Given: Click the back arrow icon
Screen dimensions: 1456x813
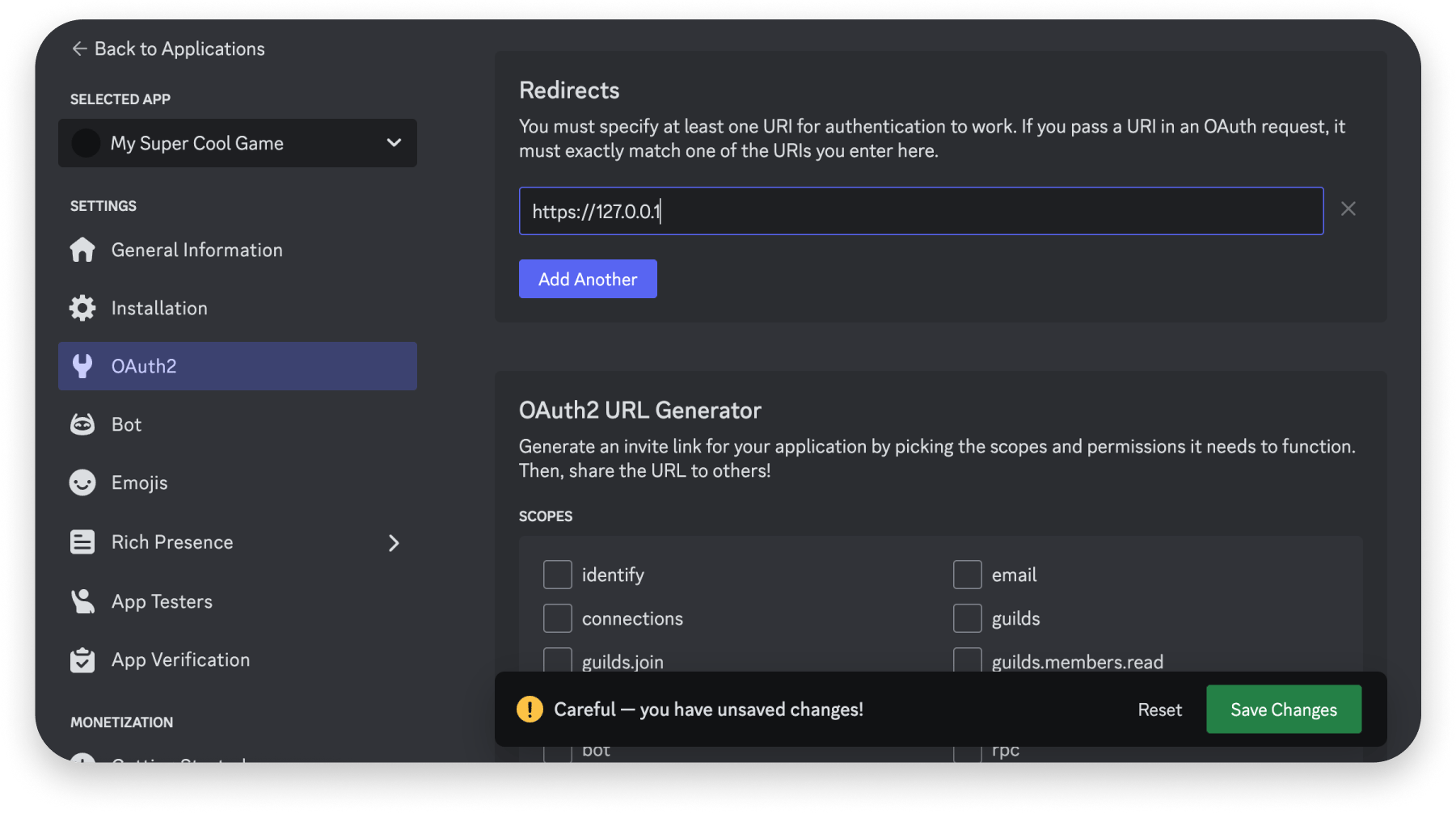Looking at the screenshot, I should click(79, 48).
